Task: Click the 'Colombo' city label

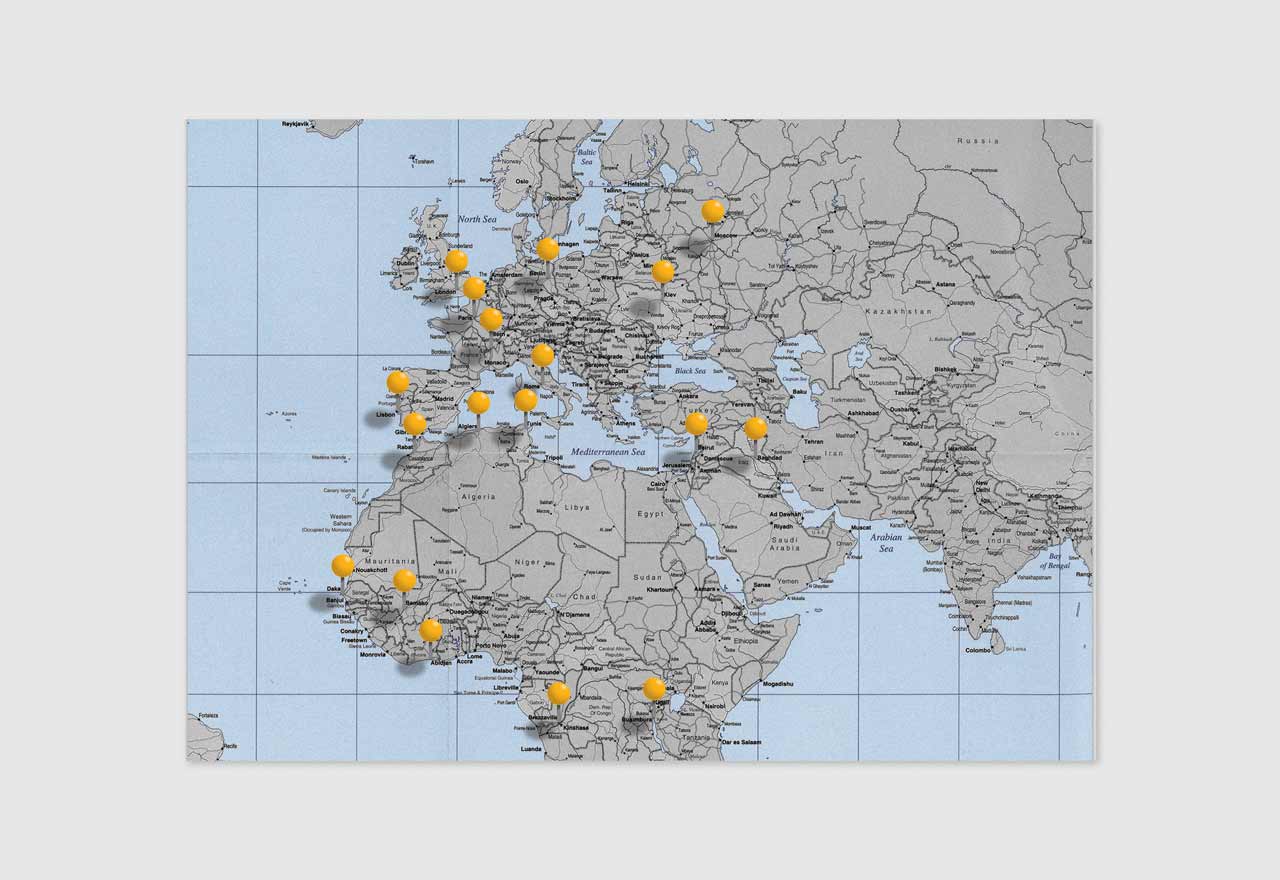Action: click(x=978, y=650)
